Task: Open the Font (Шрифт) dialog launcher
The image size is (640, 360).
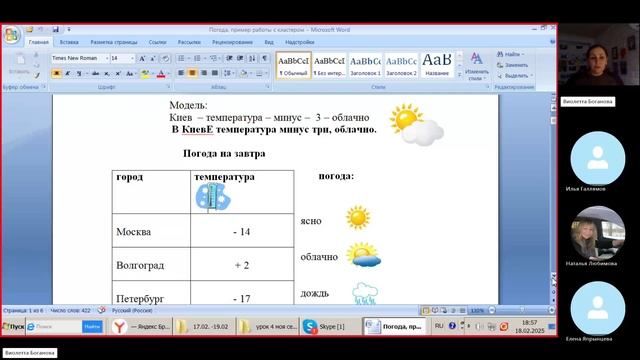Action: pyautogui.click(x=168, y=87)
